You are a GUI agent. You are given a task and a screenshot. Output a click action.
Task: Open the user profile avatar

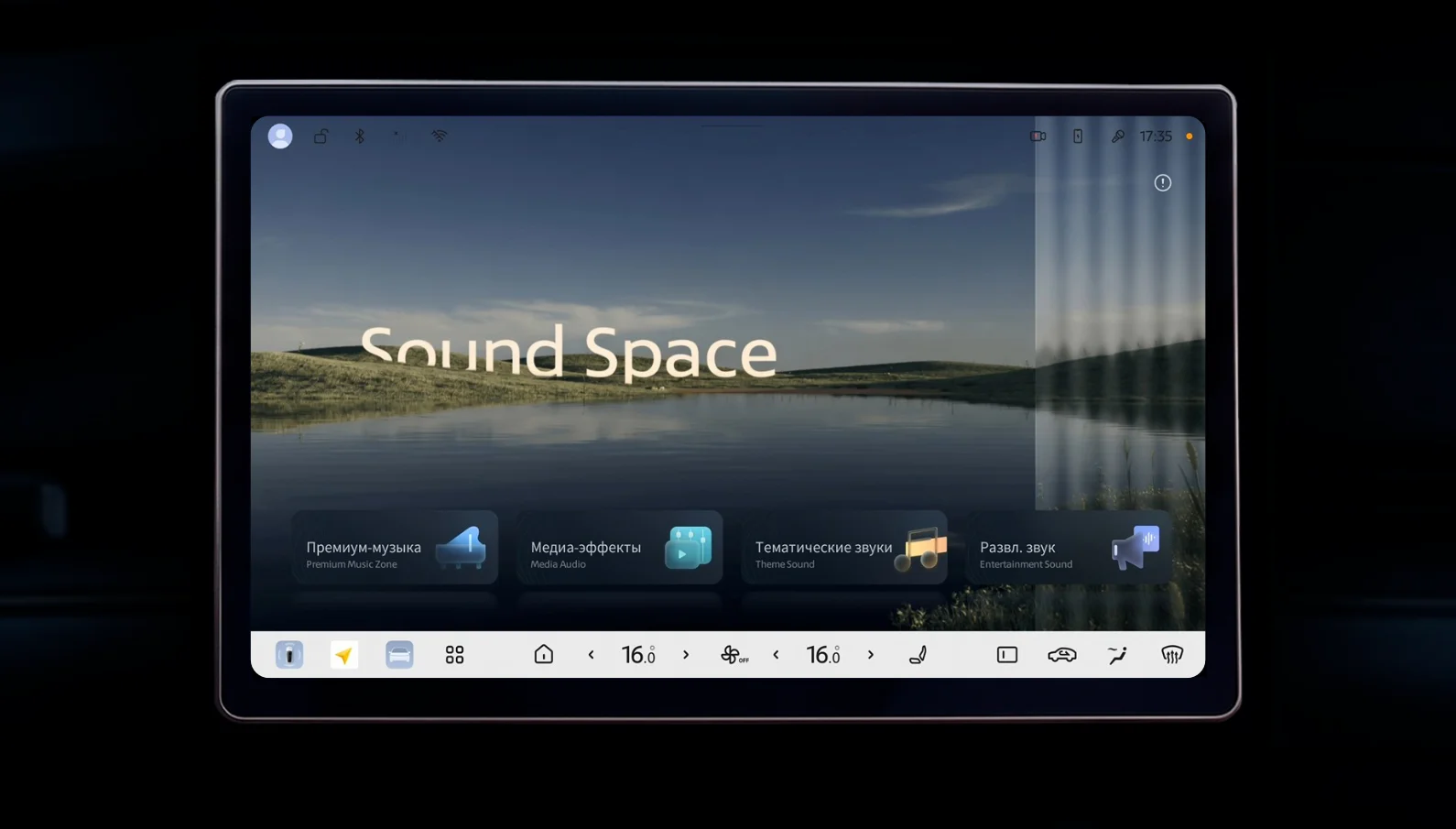pyautogui.click(x=280, y=136)
